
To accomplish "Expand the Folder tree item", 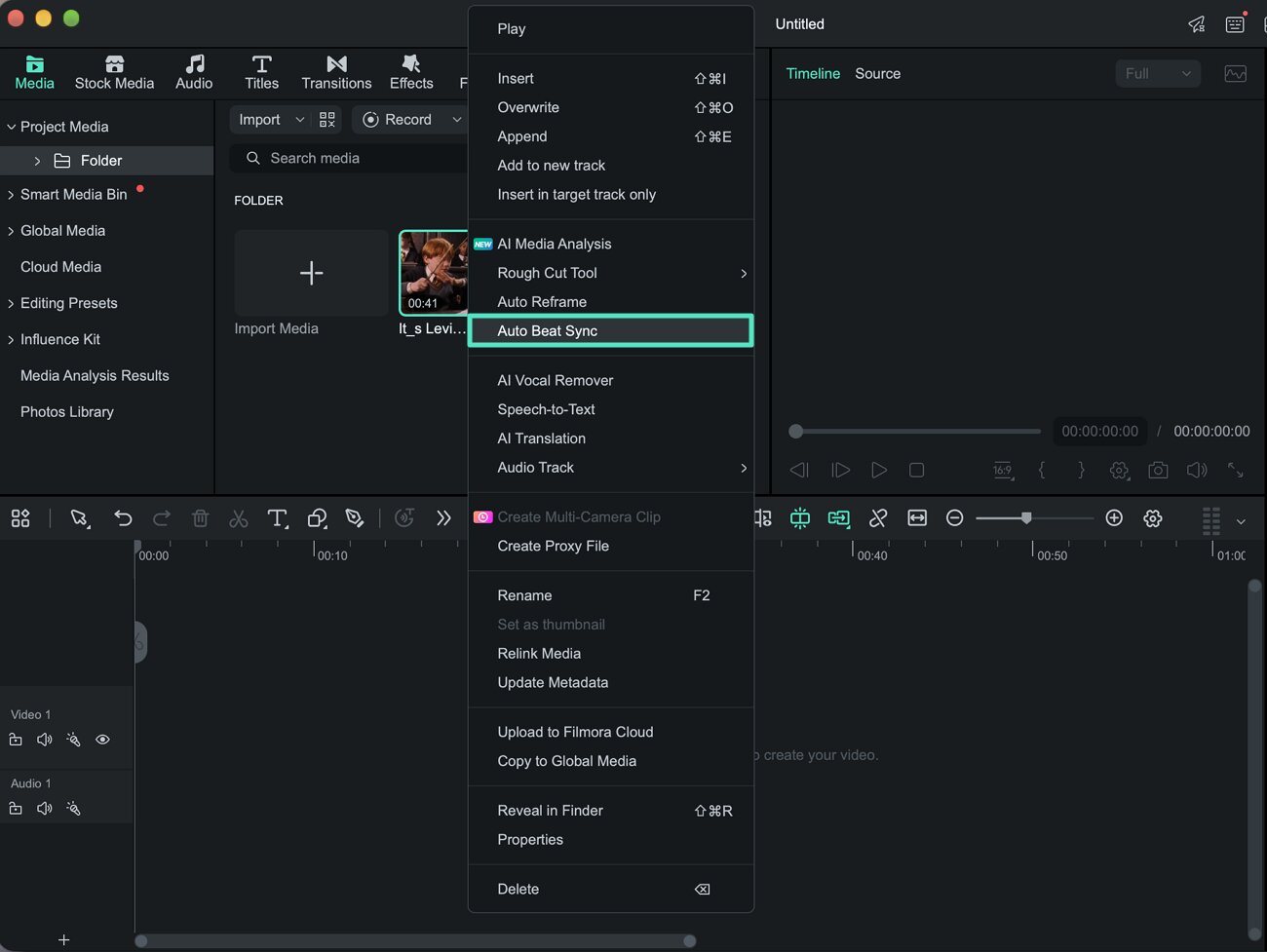I will (37, 161).
